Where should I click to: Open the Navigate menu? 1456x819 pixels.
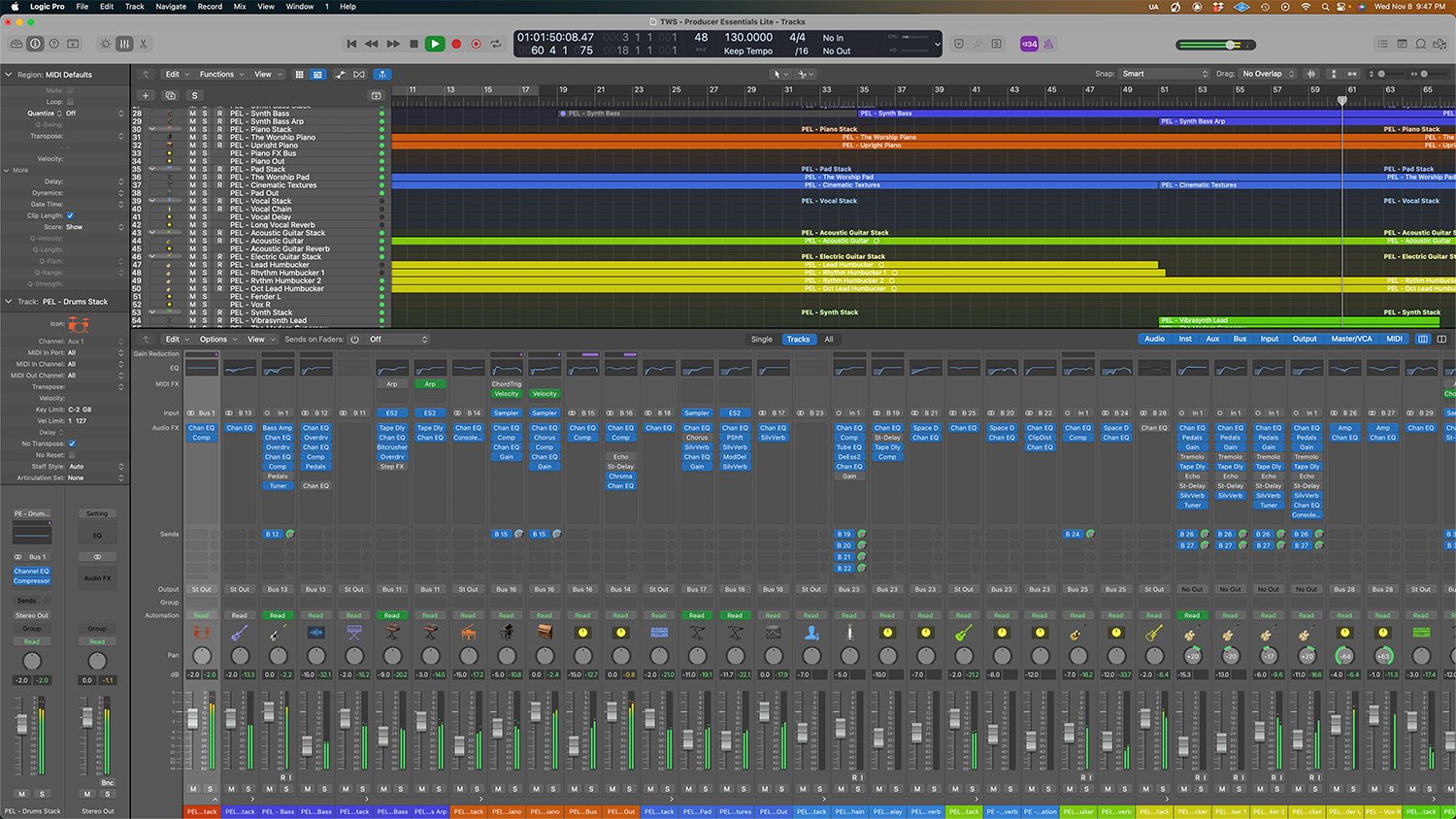point(171,7)
